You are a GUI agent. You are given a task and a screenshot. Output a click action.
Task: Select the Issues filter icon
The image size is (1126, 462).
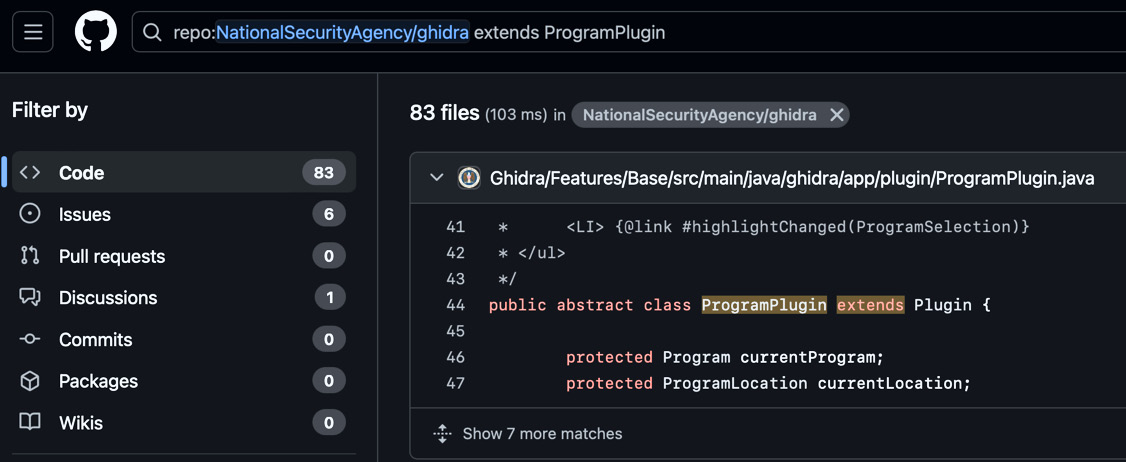pos(29,214)
